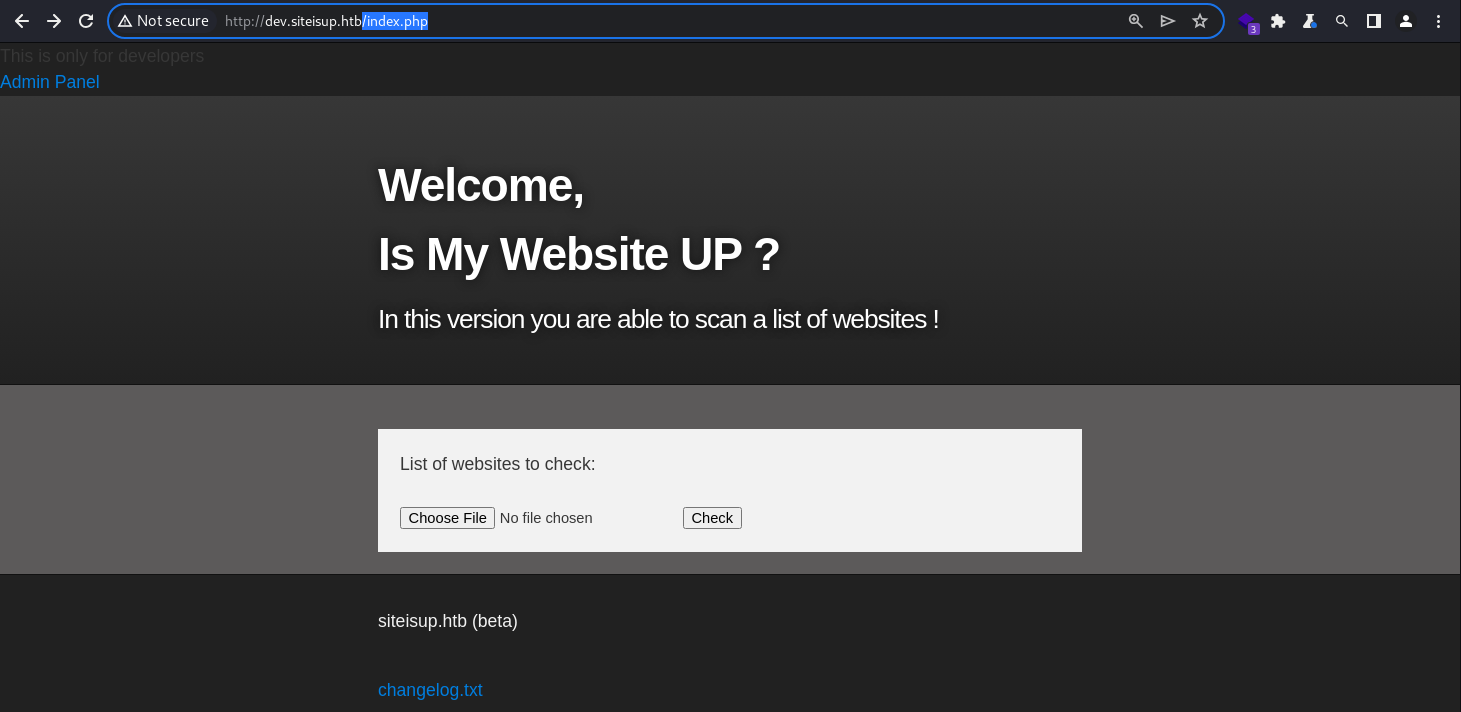This screenshot has height=712, width=1461.
Task: Open the Not secure site info
Action: tap(163, 21)
